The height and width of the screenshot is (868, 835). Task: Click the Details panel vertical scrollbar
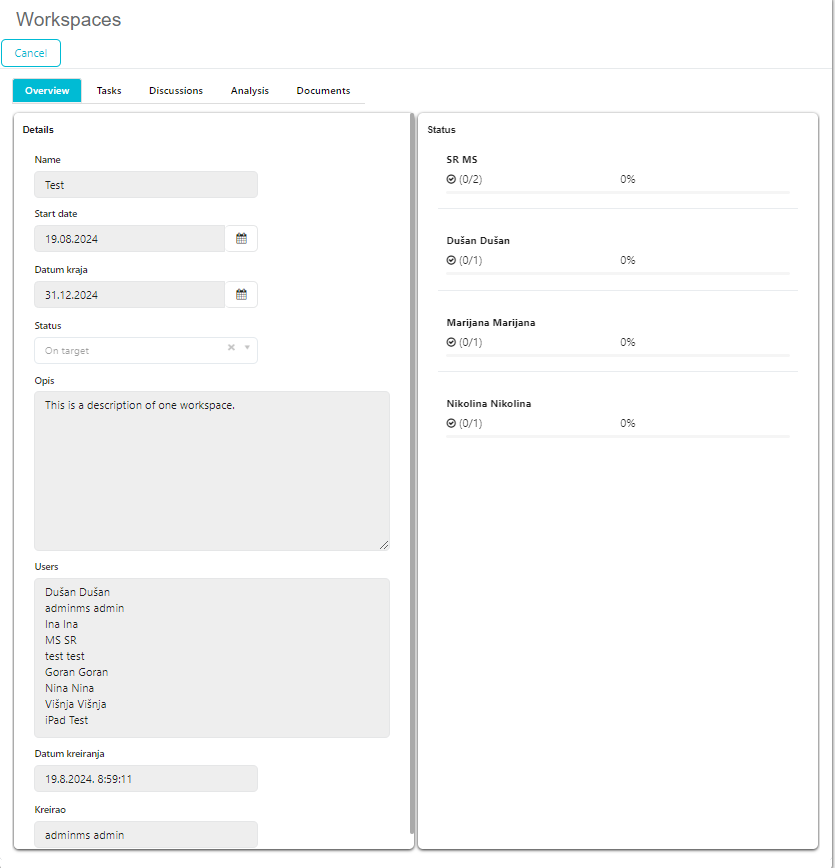[x=411, y=470]
